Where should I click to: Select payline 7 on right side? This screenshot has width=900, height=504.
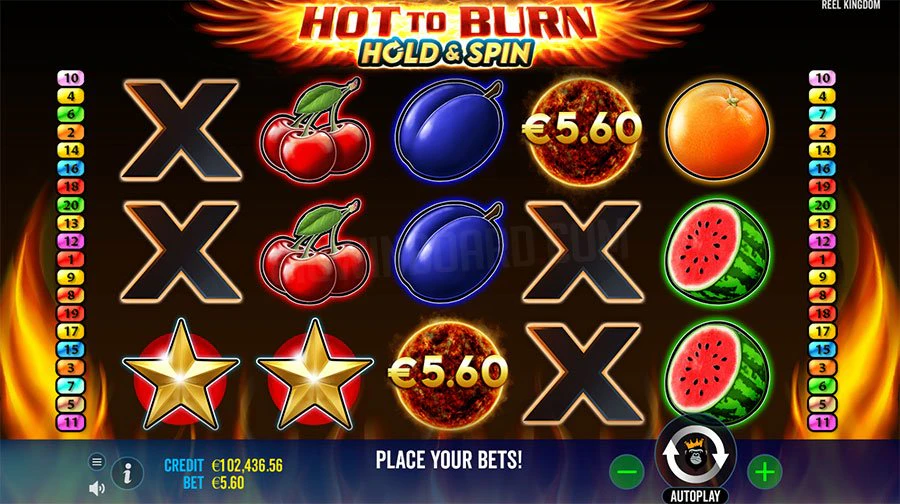pos(823,114)
